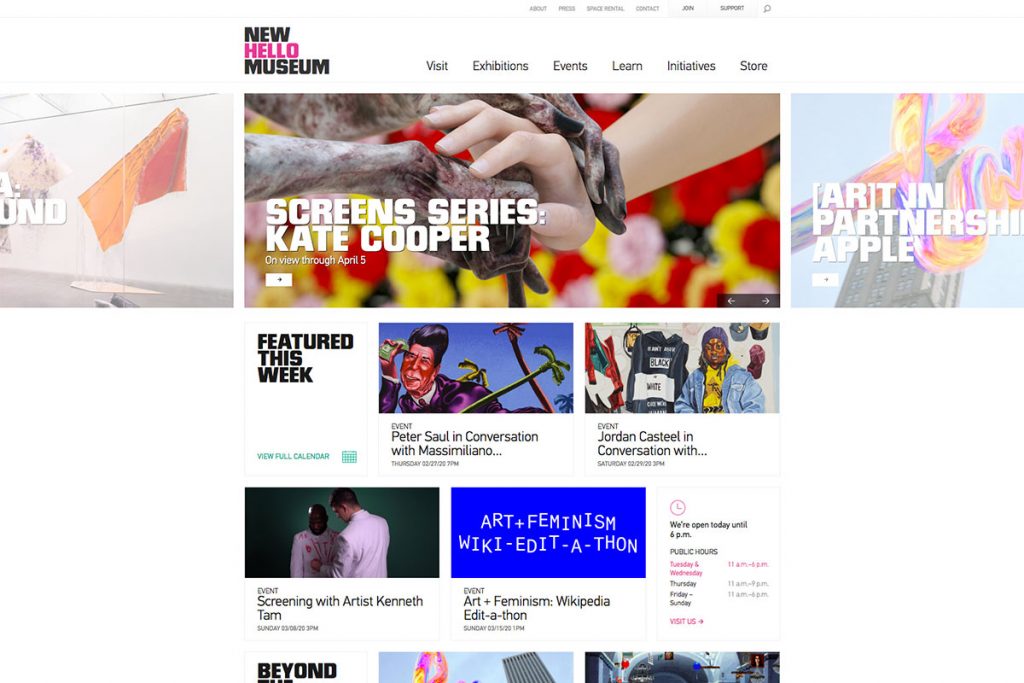Select Initiatives in main navigation

click(x=691, y=66)
